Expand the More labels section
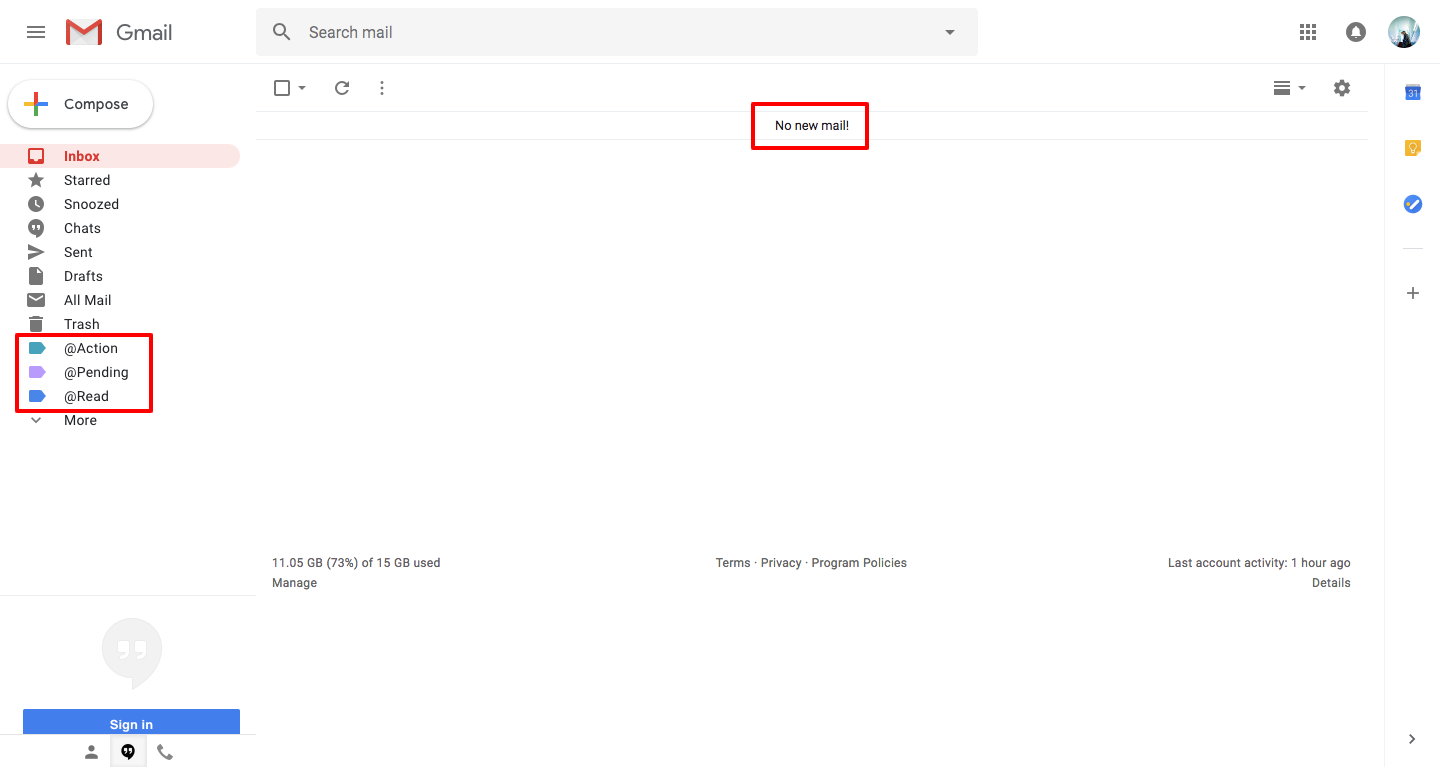1440x767 pixels. pos(78,420)
